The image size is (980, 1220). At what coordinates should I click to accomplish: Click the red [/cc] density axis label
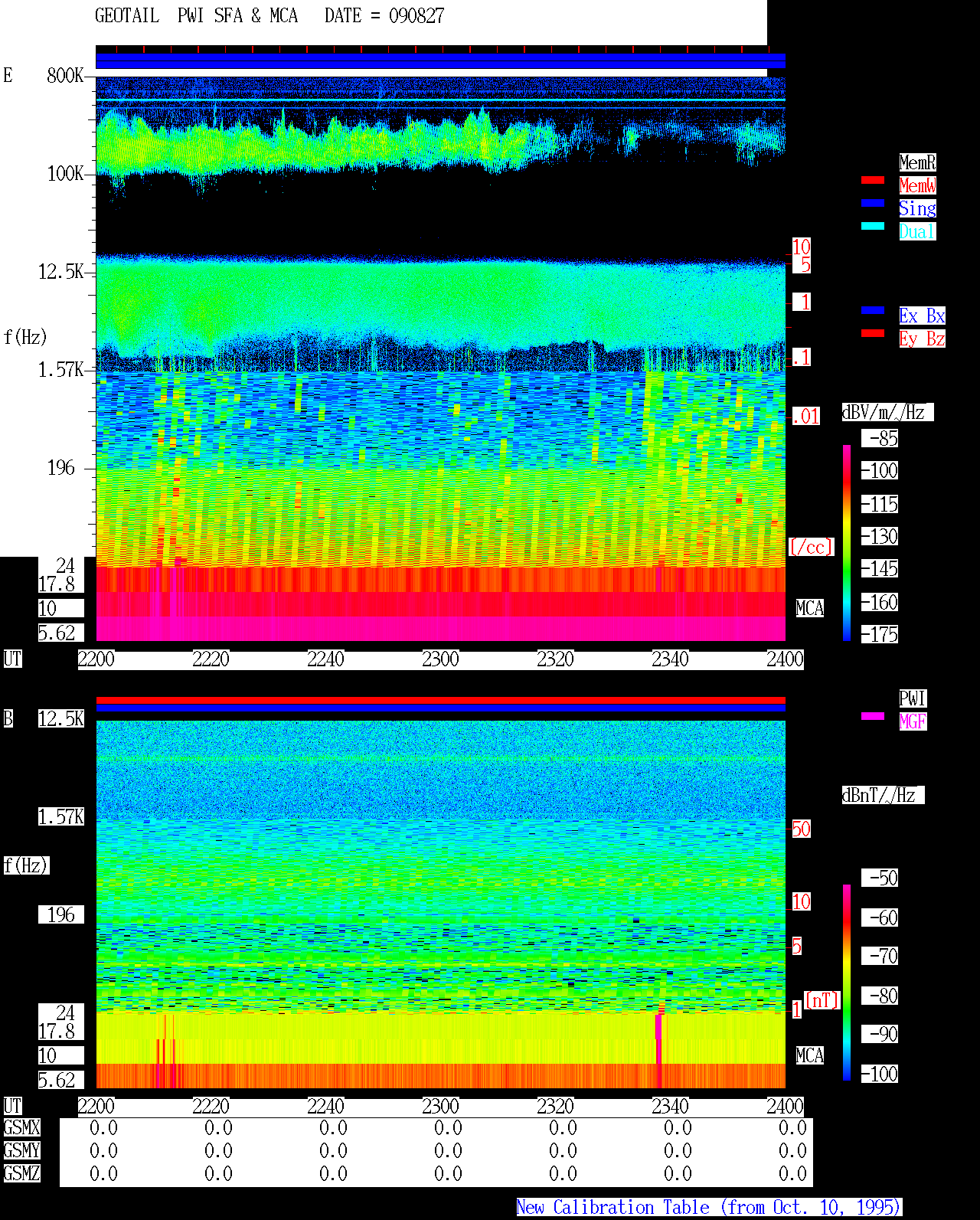(x=811, y=548)
